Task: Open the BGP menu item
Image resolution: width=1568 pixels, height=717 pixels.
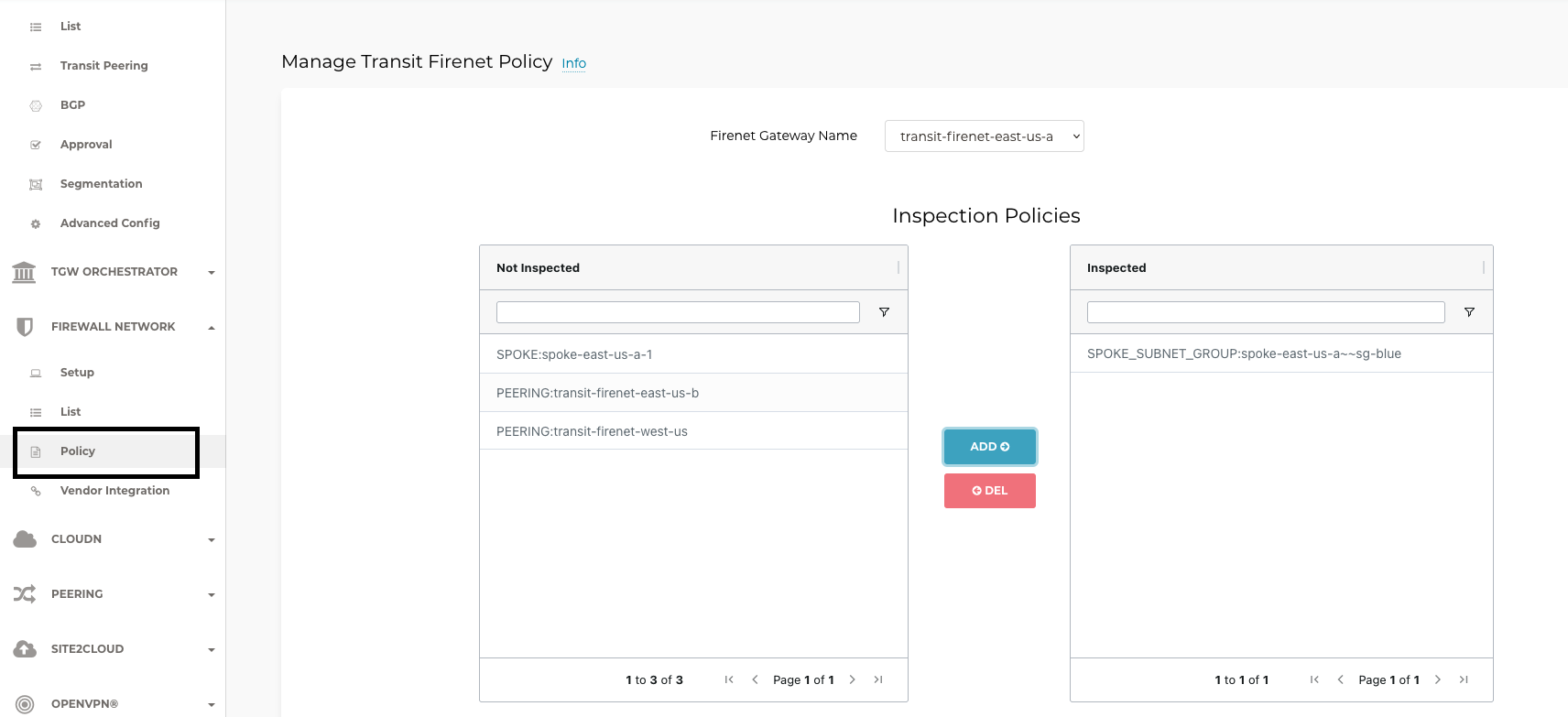Action: click(72, 105)
